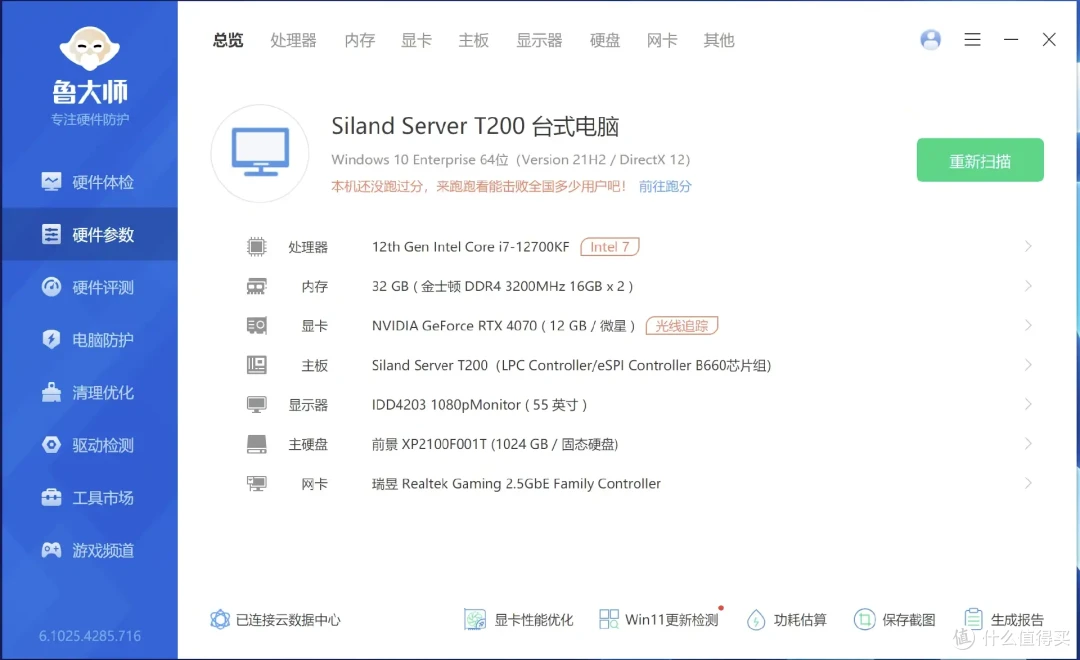
Task: Click version number 6.1025.4285.716
Action: pos(90,636)
